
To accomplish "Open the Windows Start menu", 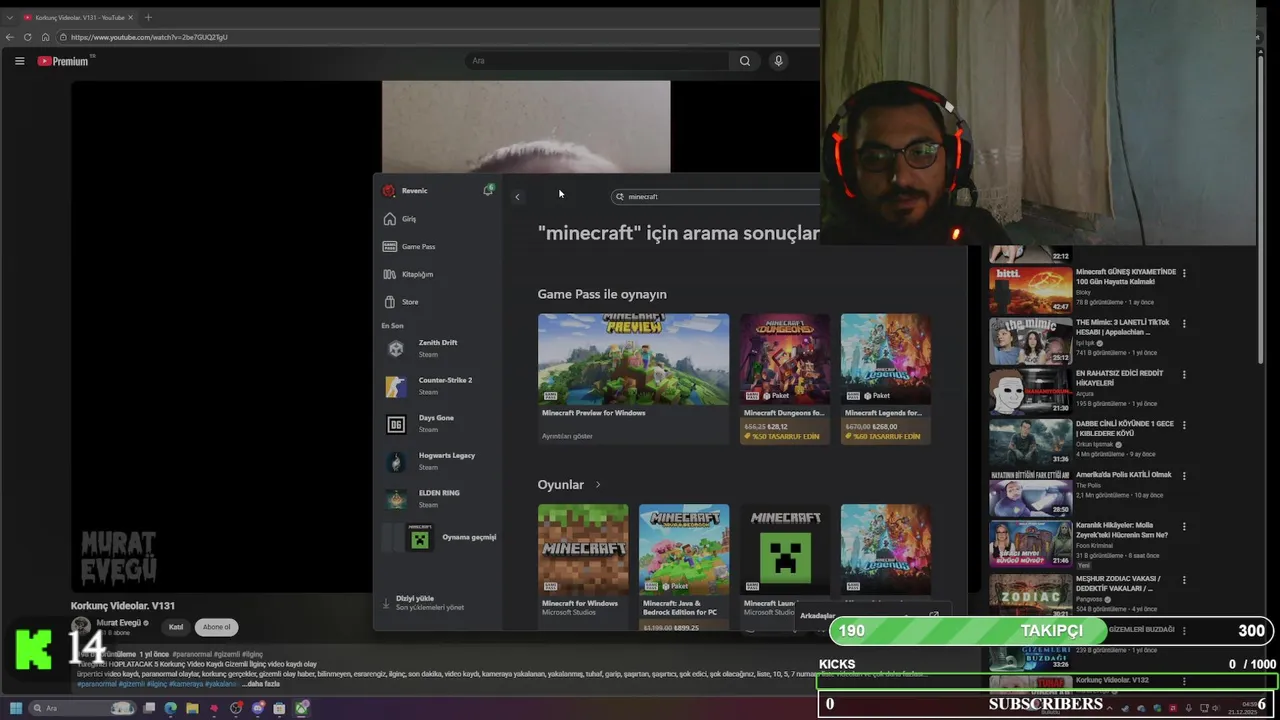I will [16, 708].
